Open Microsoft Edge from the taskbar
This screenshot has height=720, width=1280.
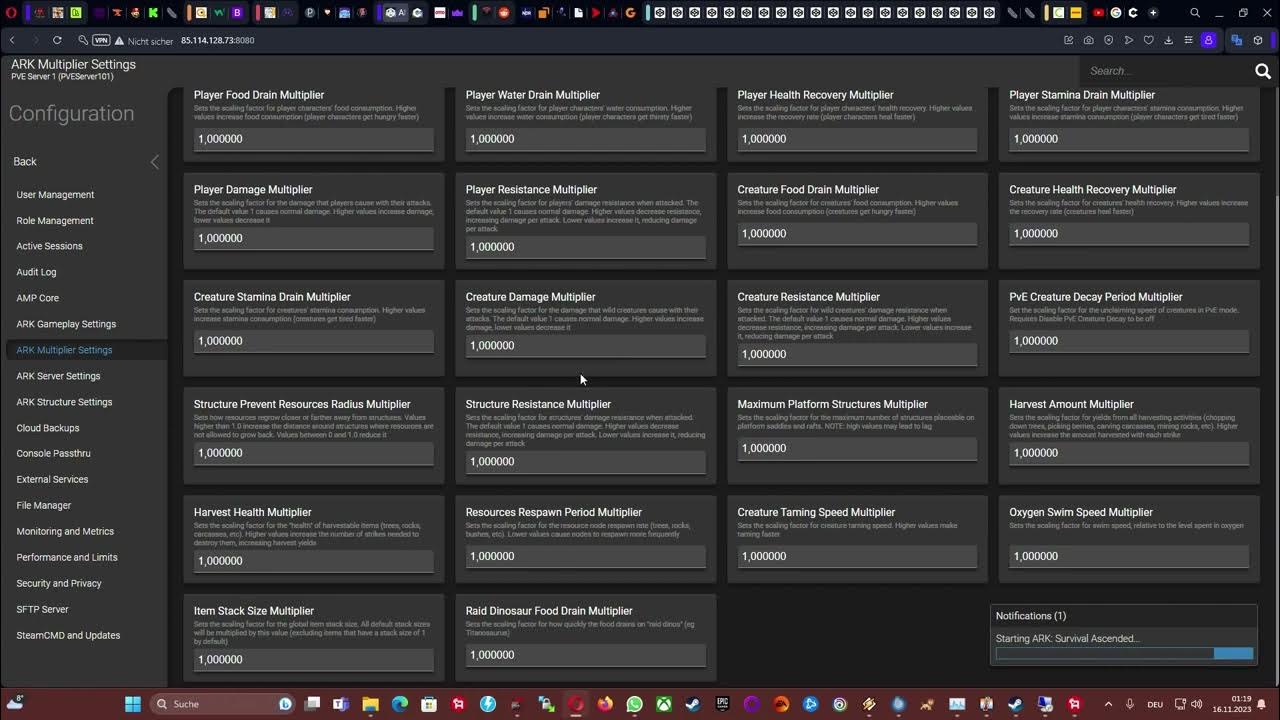(x=400, y=704)
